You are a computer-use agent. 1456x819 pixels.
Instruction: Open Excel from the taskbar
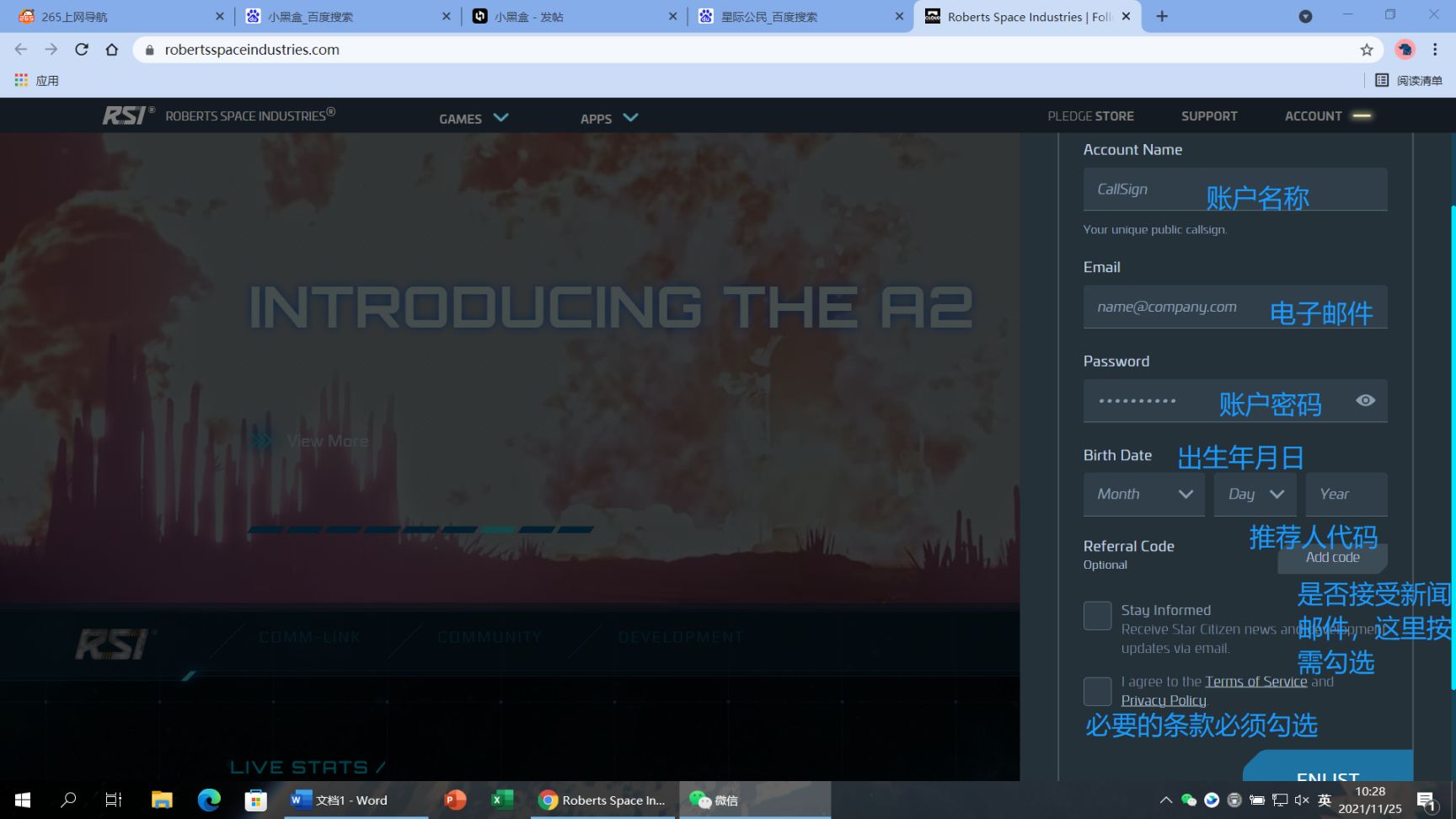[502, 800]
